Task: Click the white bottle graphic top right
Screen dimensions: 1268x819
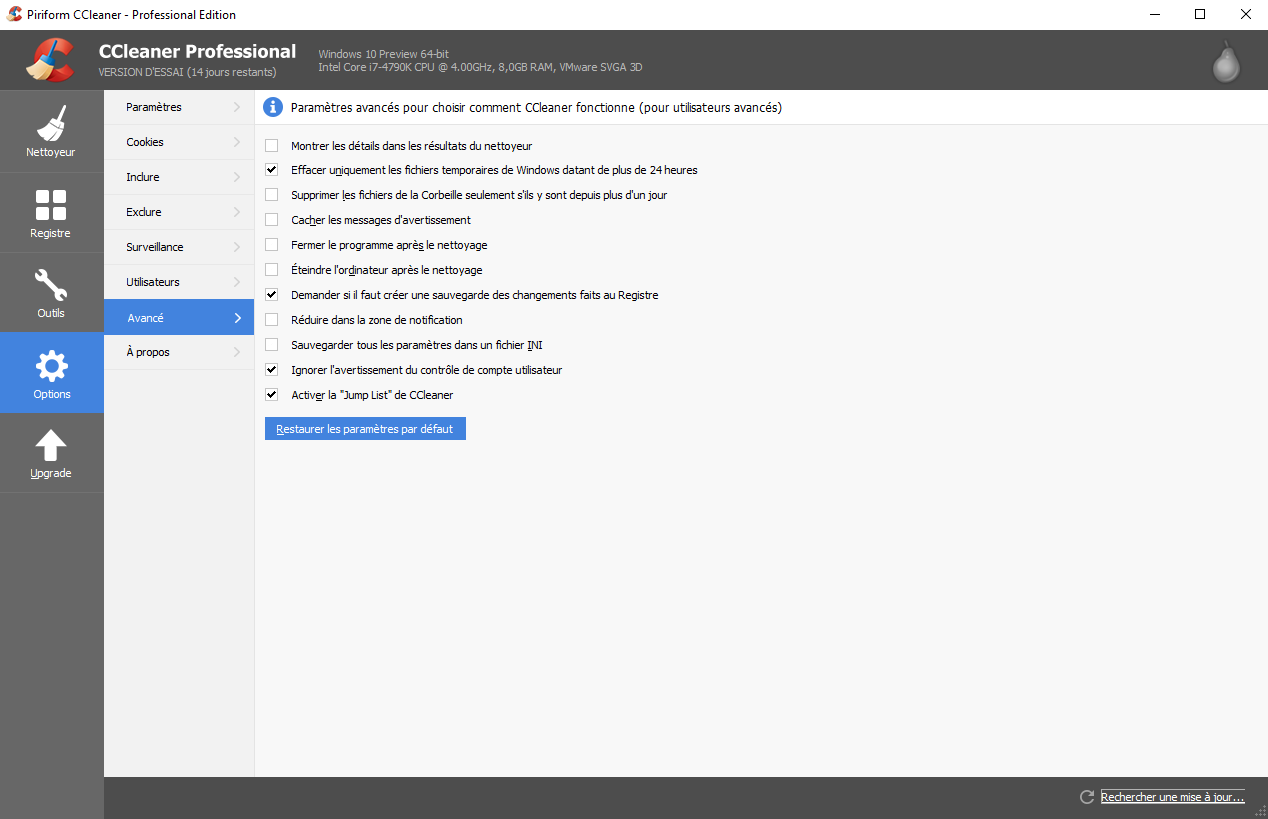Action: click(1225, 62)
